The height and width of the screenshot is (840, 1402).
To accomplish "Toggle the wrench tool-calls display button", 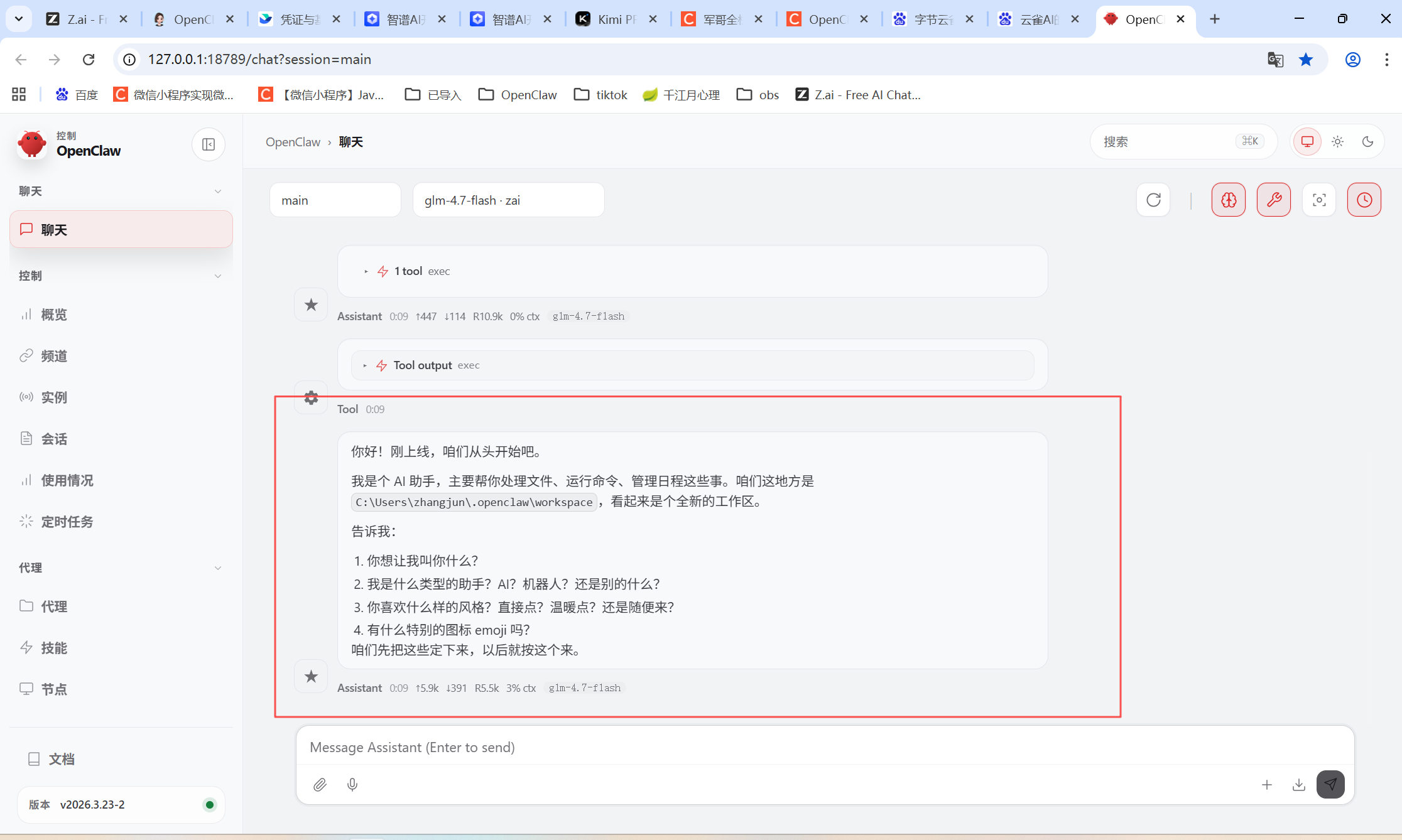I will (1273, 200).
